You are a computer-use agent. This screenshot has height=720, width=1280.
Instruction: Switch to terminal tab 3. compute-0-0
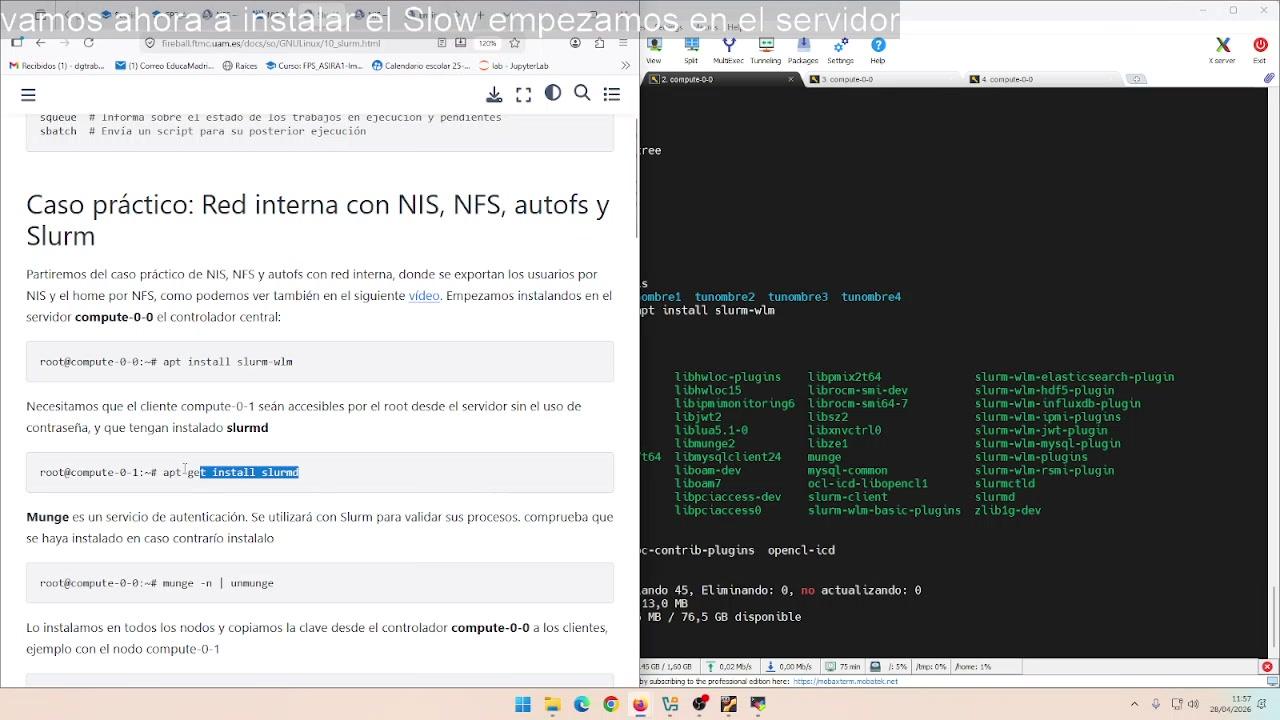[846, 79]
